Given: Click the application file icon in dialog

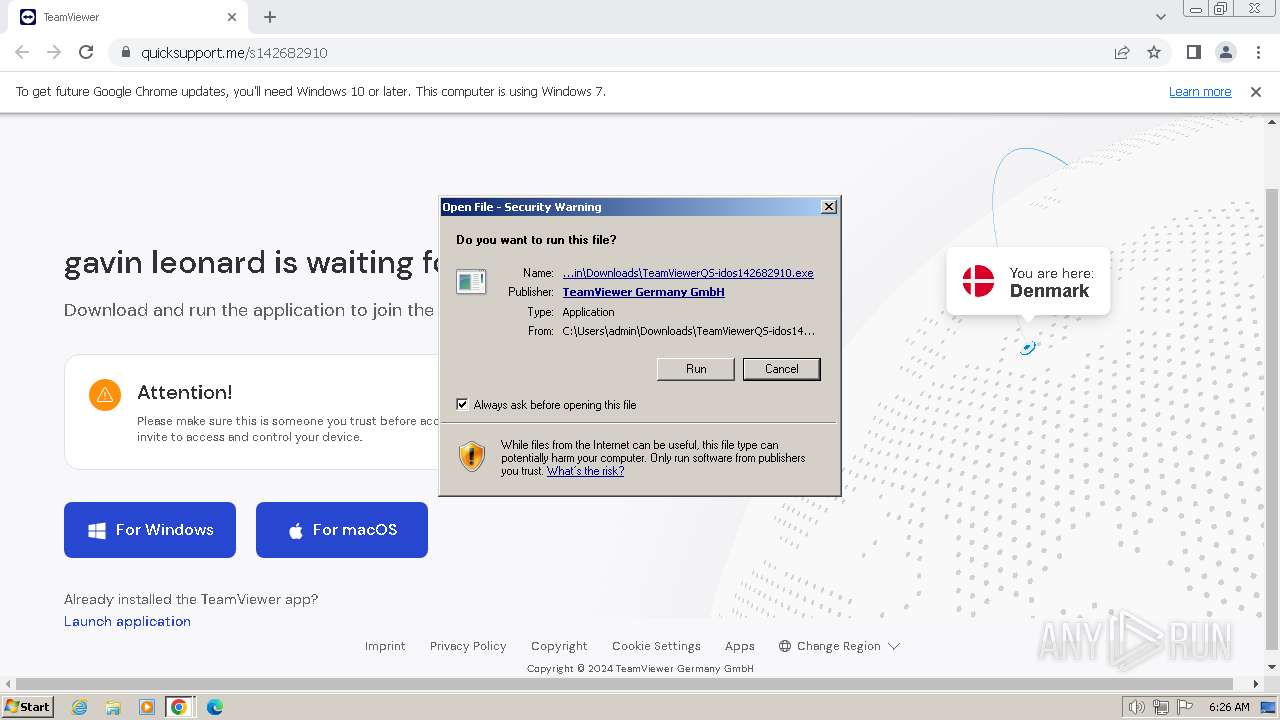Looking at the screenshot, I should point(471,282).
